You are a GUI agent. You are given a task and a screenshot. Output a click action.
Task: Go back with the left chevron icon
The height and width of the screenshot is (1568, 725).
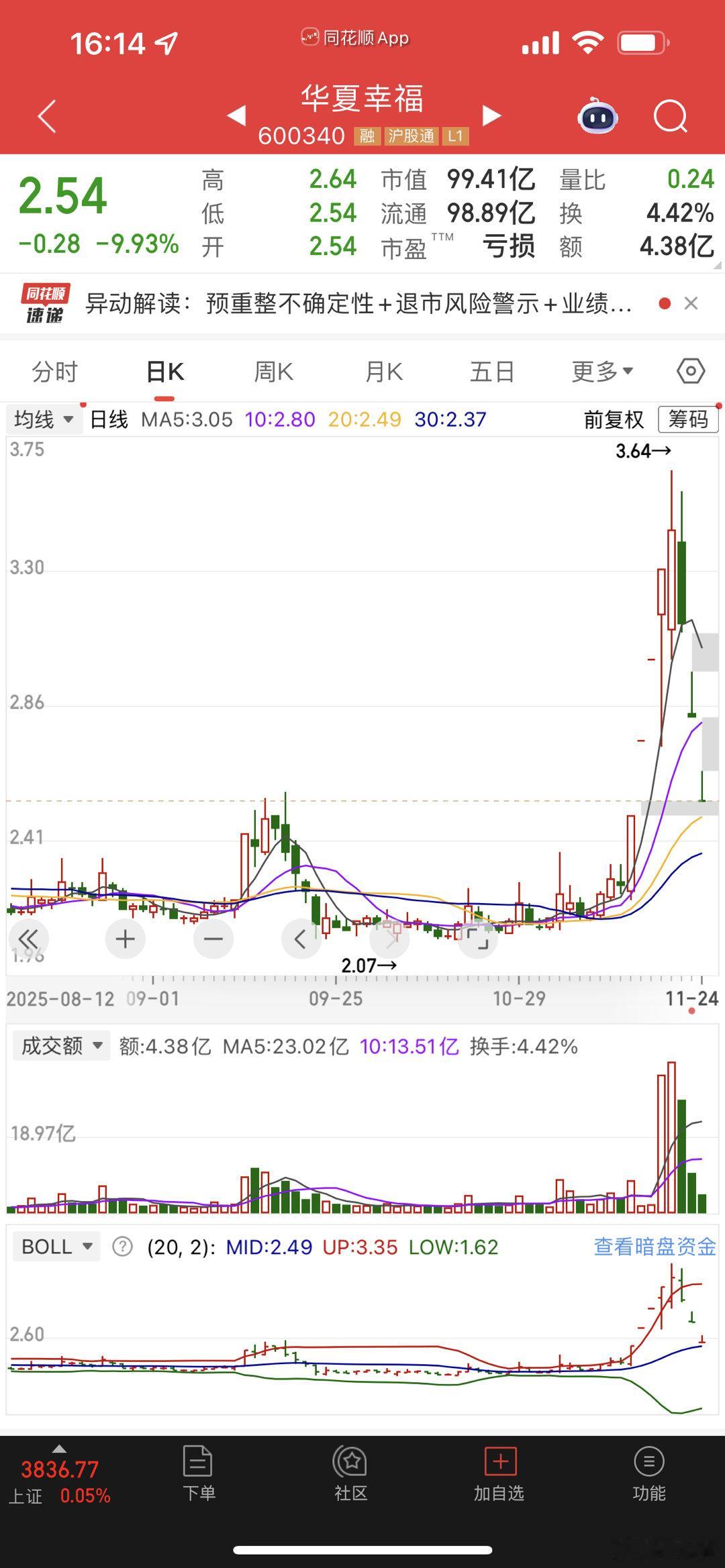[x=47, y=117]
